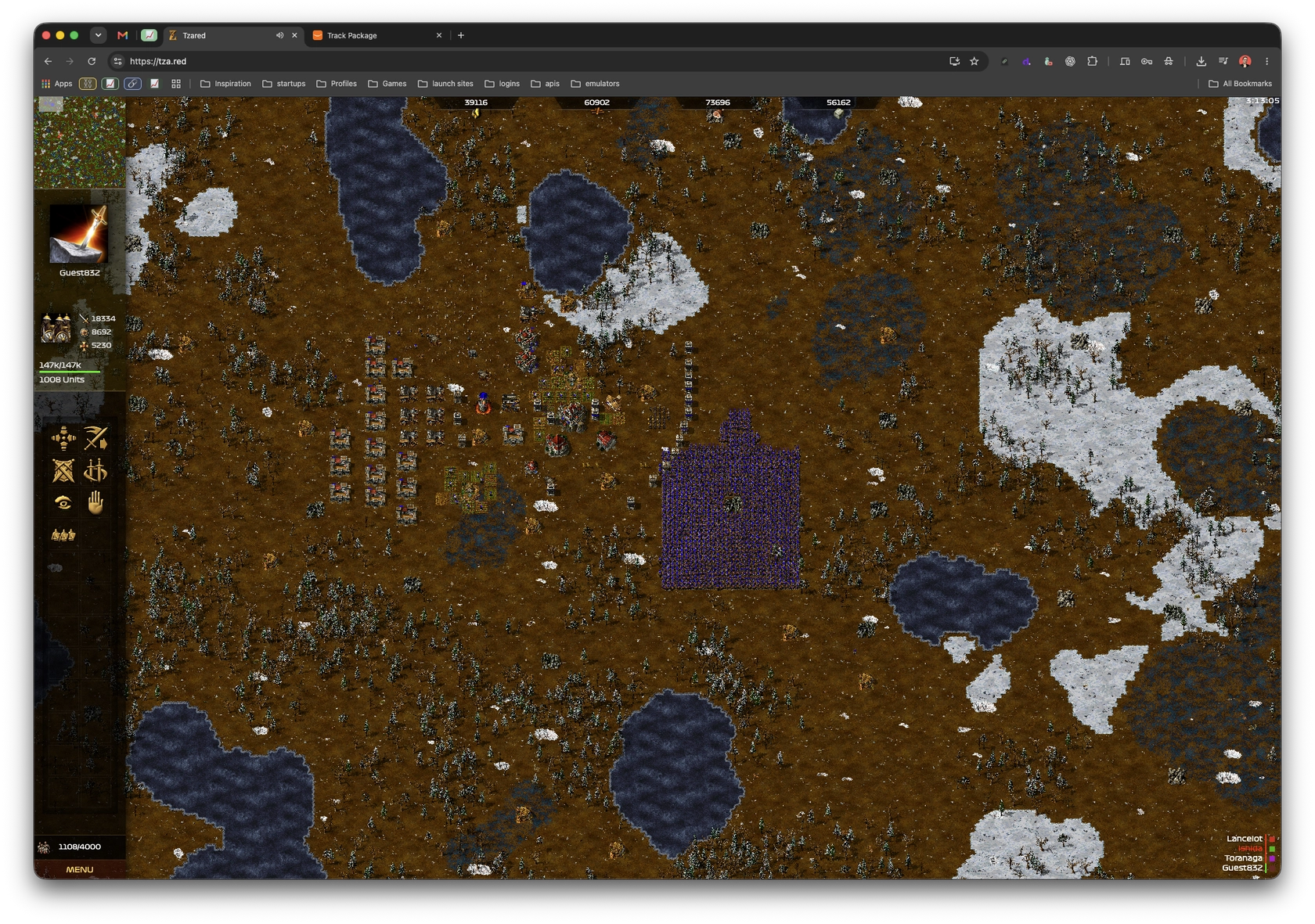
Task: Open the Chrome three-dot menu
Action: [1267, 61]
